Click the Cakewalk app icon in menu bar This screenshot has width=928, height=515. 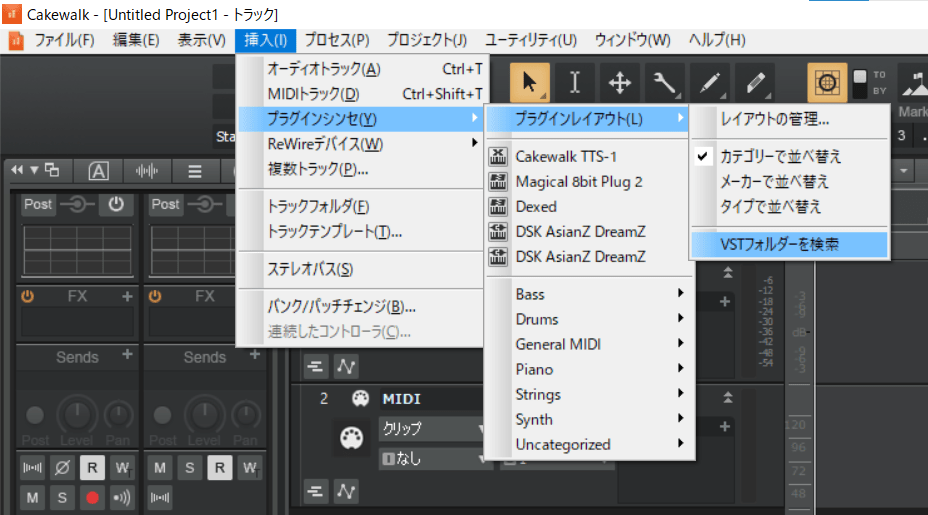click(16, 40)
